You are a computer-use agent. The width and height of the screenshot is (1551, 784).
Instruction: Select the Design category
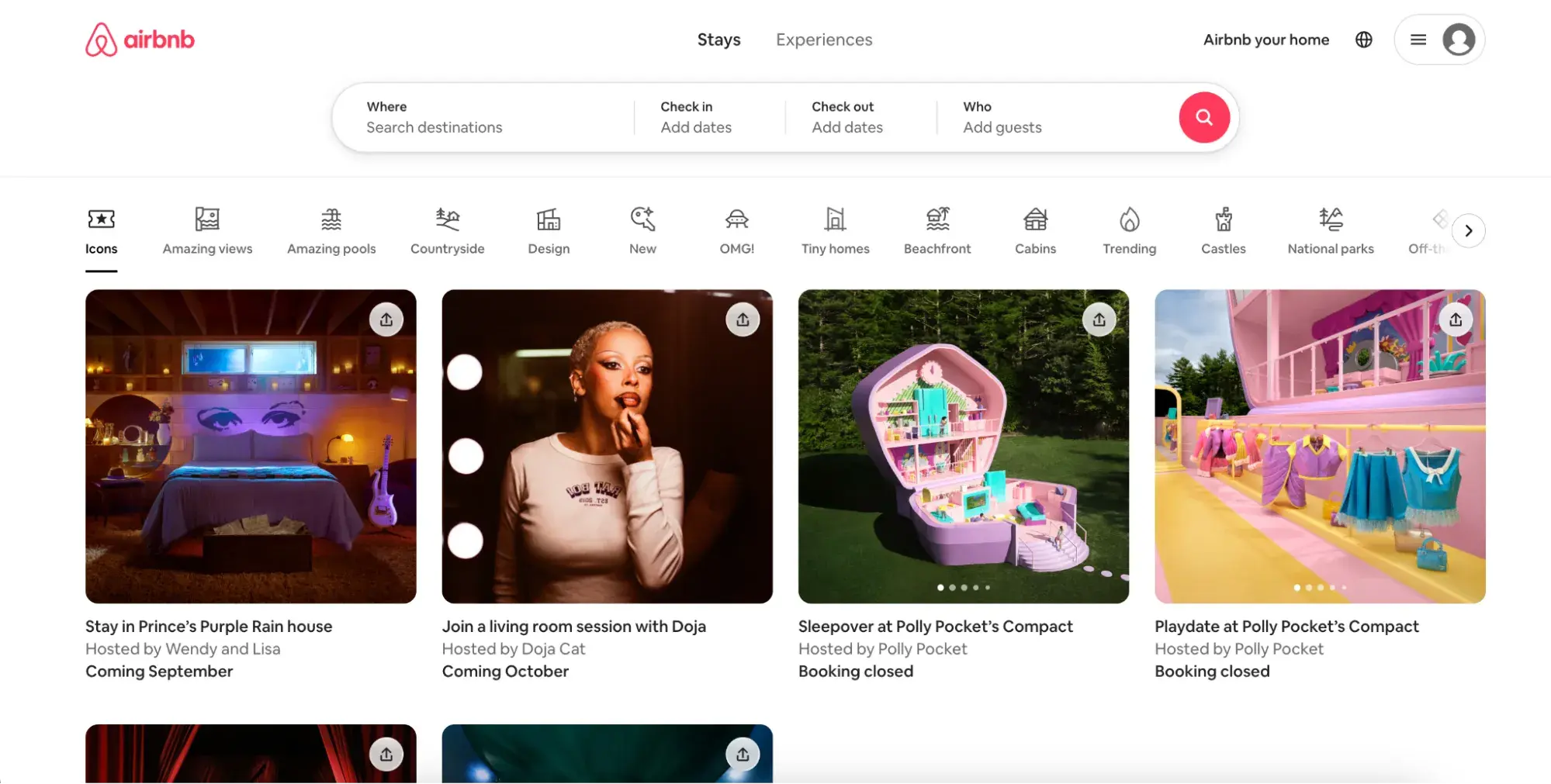pos(549,232)
